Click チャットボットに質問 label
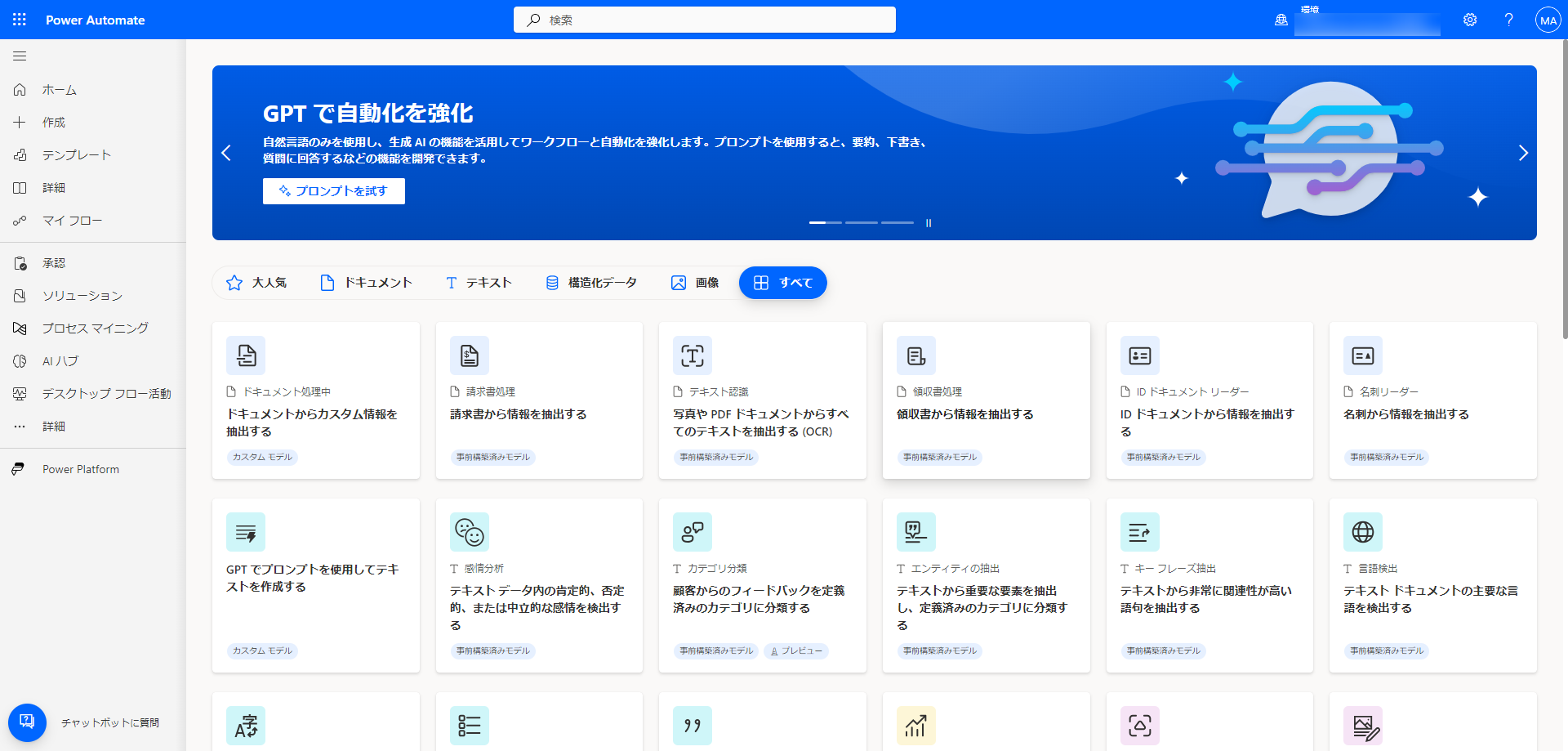 (x=110, y=723)
